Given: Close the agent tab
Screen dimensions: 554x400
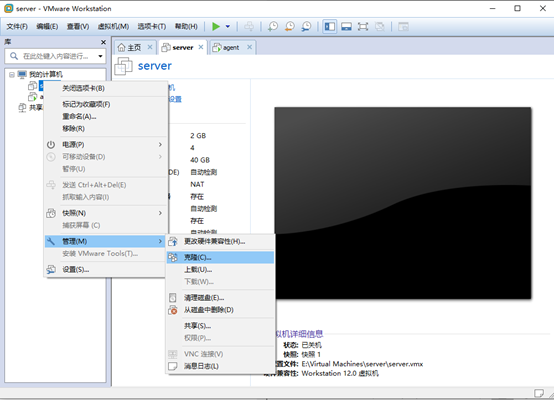Looking at the screenshot, I should pyautogui.click(x=249, y=47).
